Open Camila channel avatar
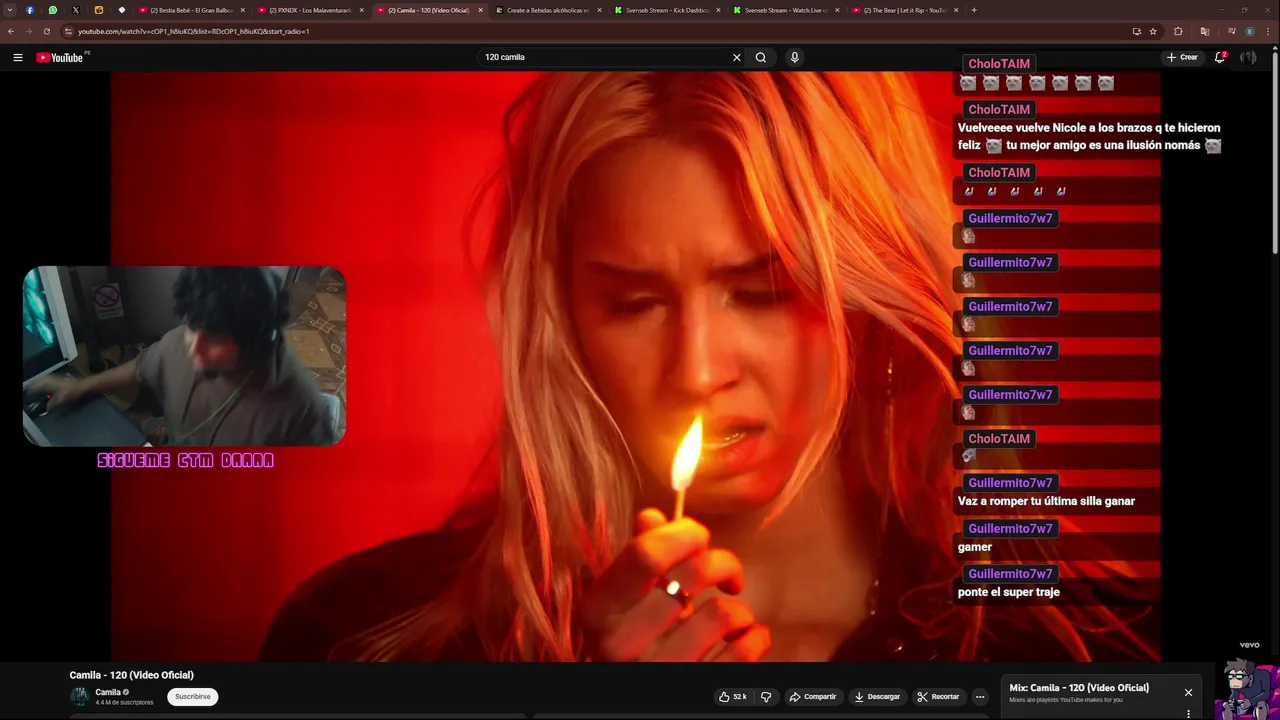Screen dimensions: 1280x720 point(79,697)
